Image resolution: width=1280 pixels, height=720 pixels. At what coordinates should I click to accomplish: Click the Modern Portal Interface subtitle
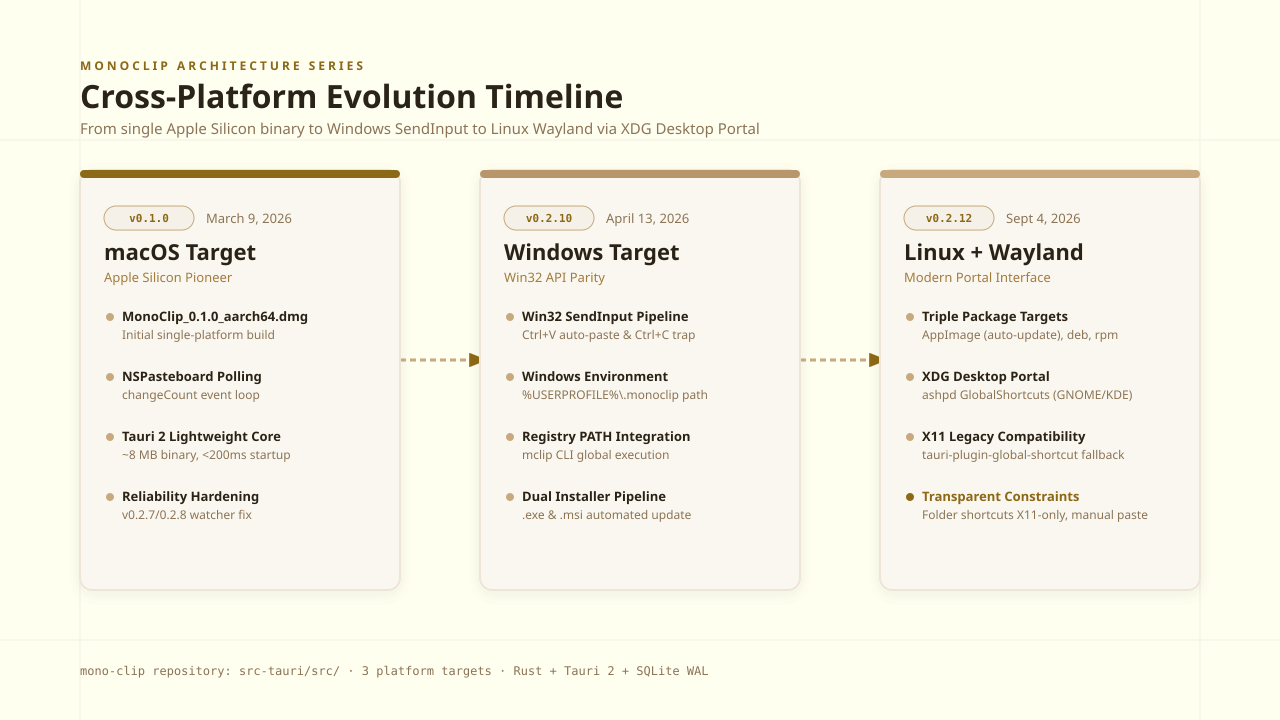(977, 278)
